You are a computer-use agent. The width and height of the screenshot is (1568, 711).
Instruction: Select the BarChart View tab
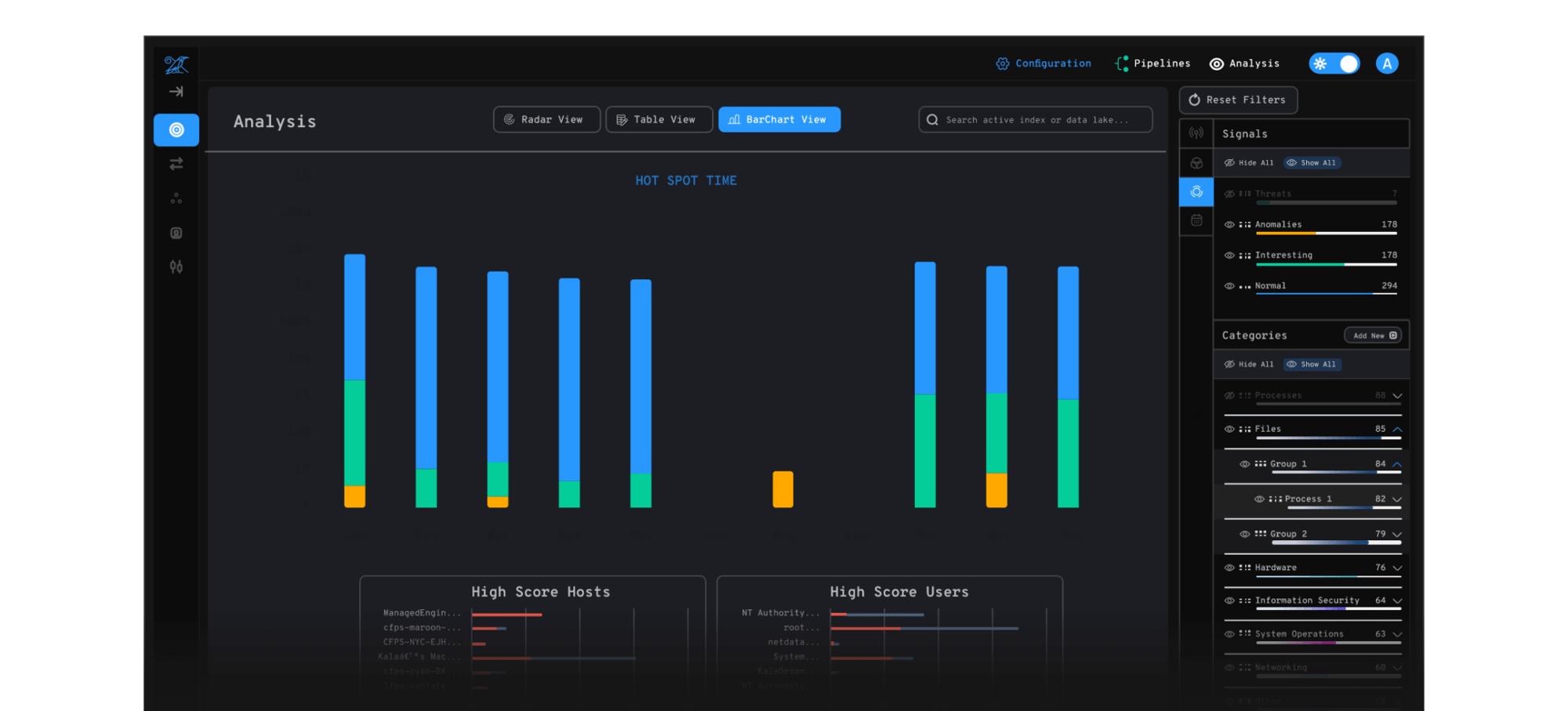point(779,120)
